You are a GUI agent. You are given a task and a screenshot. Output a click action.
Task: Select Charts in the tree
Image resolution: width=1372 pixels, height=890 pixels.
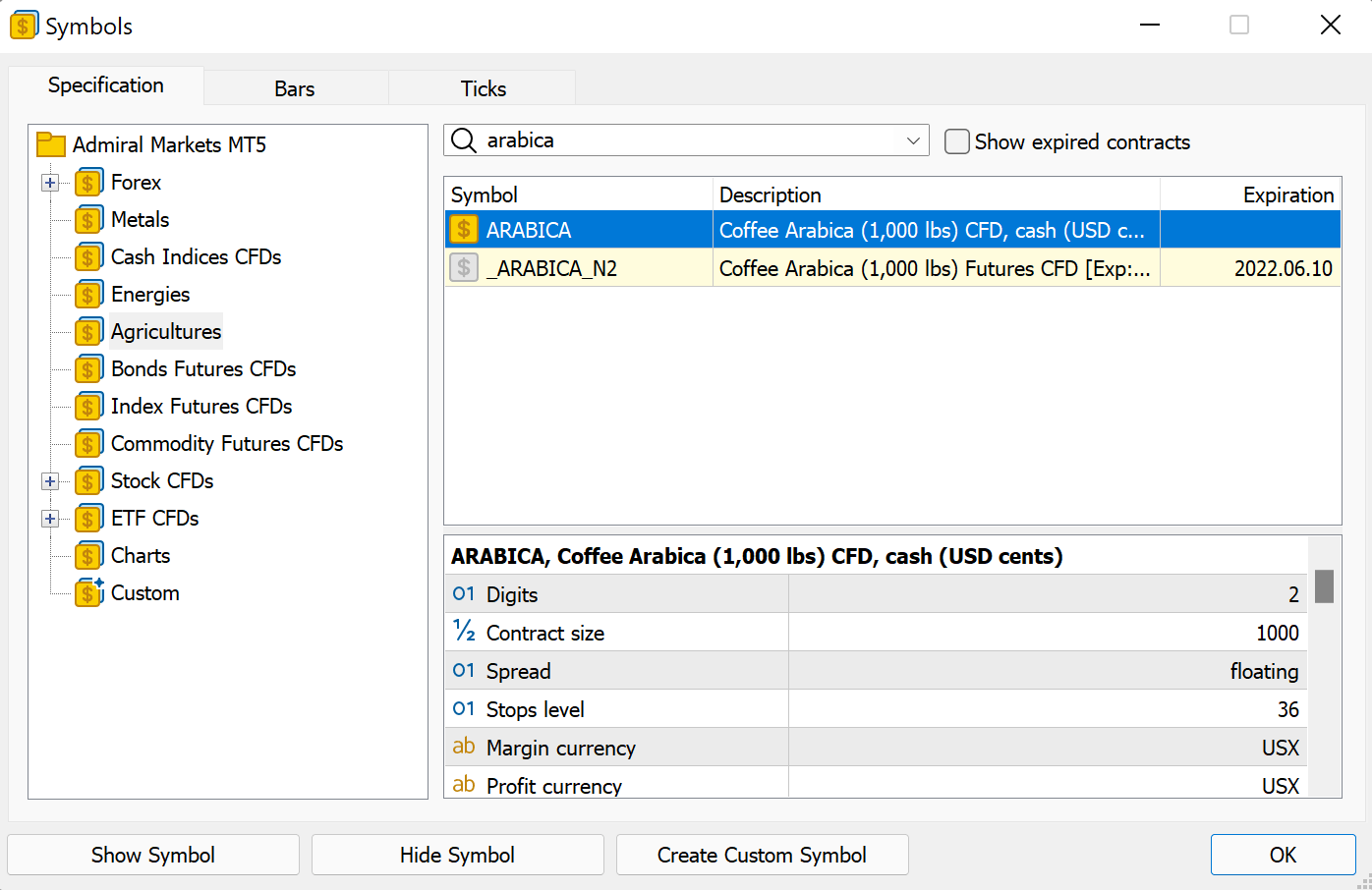(141, 556)
